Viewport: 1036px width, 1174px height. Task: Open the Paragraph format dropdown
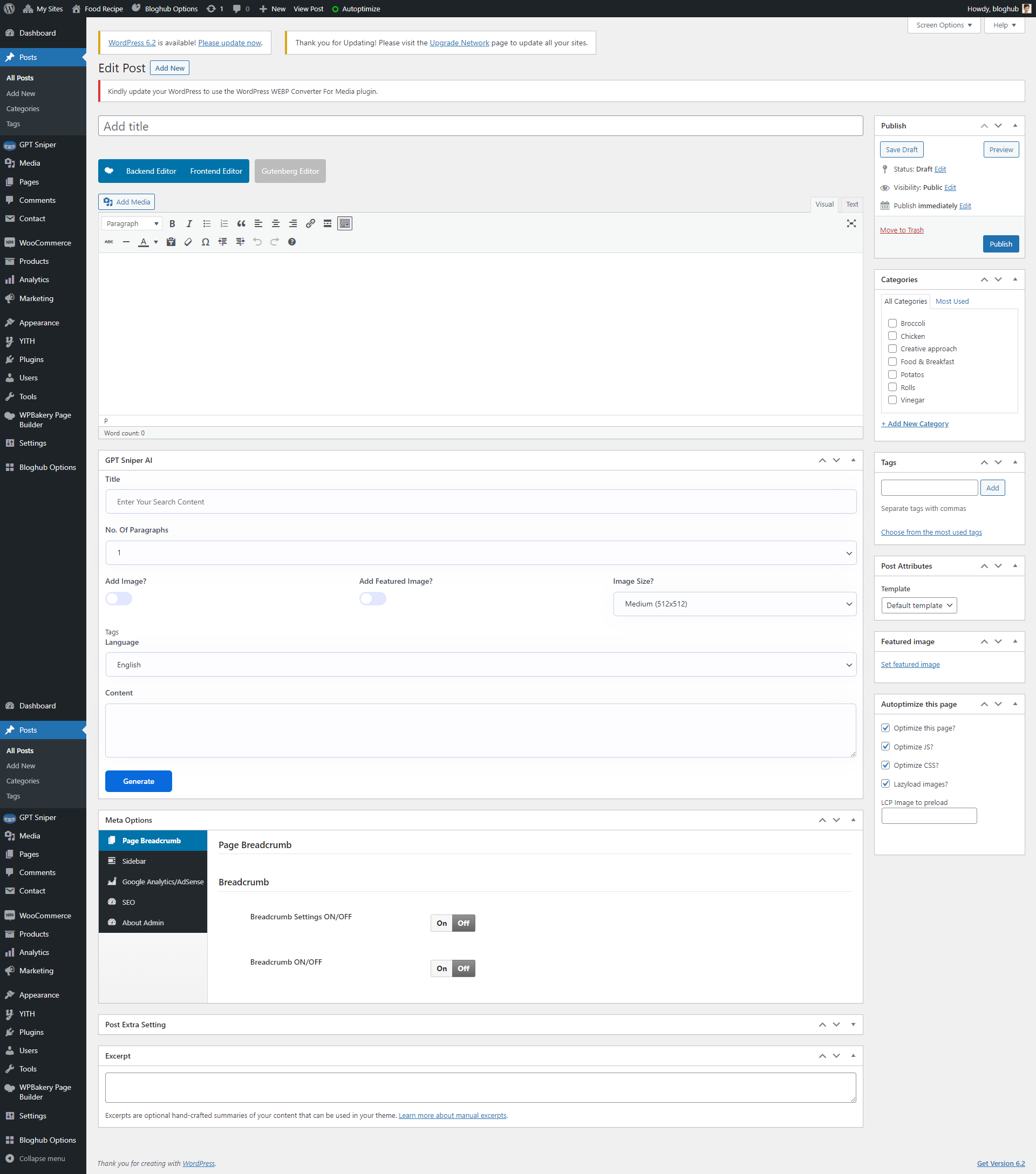[132, 223]
